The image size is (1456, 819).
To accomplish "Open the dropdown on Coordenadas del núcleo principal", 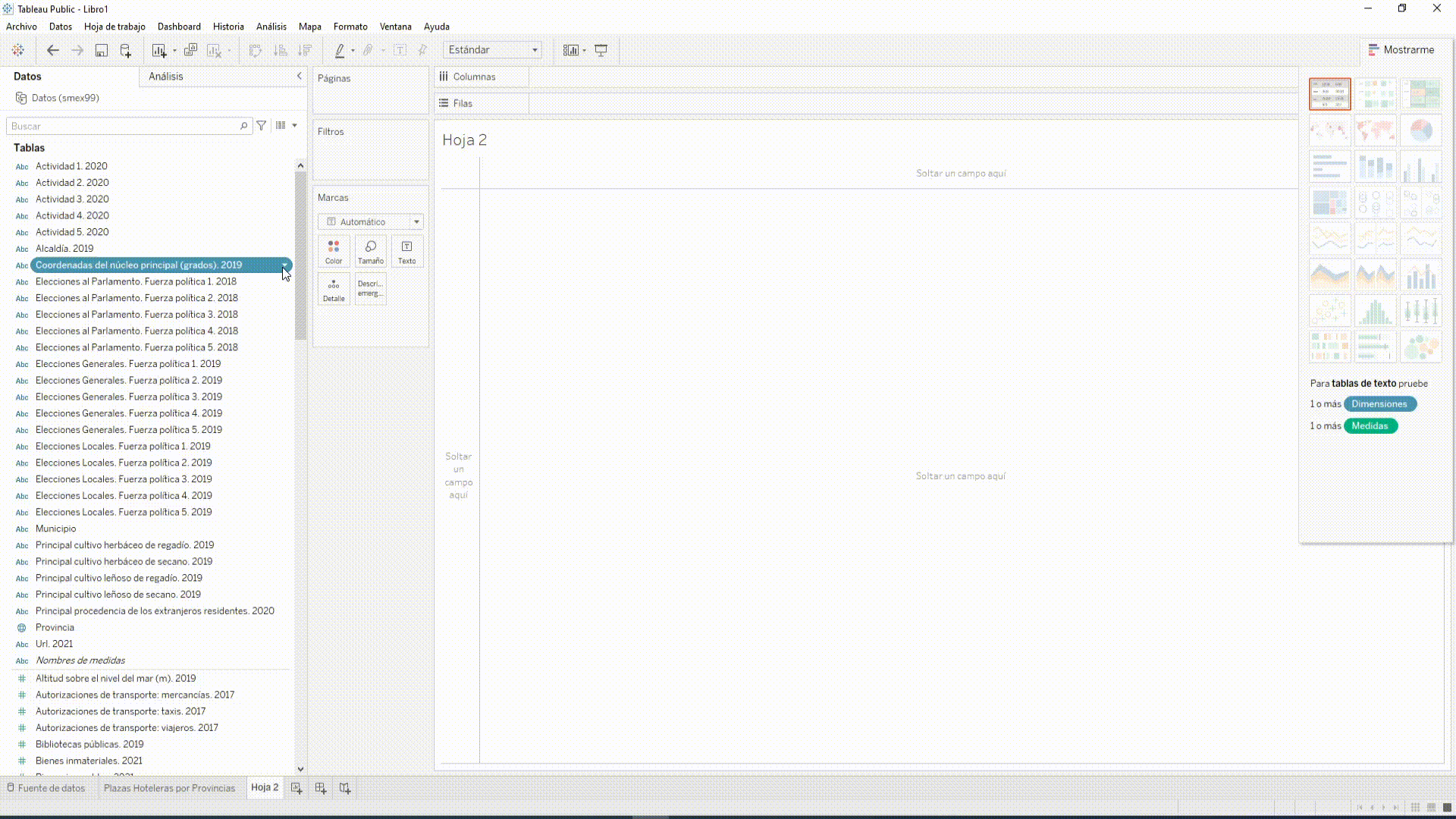I will click(285, 265).
